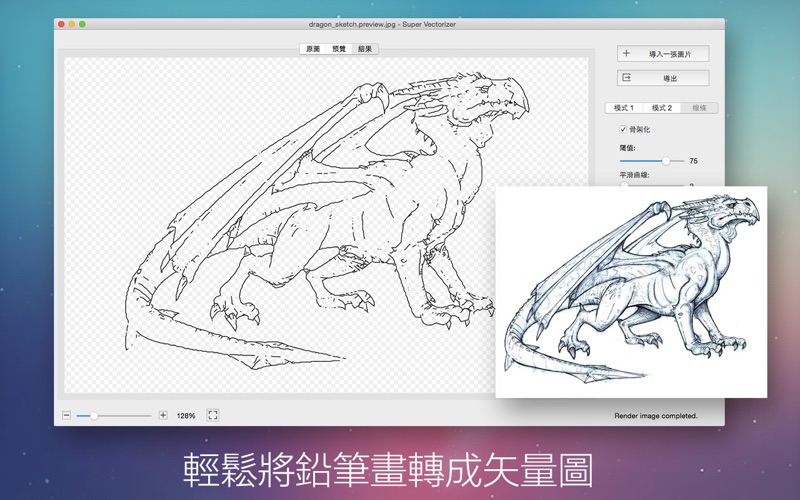This screenshot has width=800, height=500.
Task: Switch to the 預覽 tab
Action: pos(339,49)
